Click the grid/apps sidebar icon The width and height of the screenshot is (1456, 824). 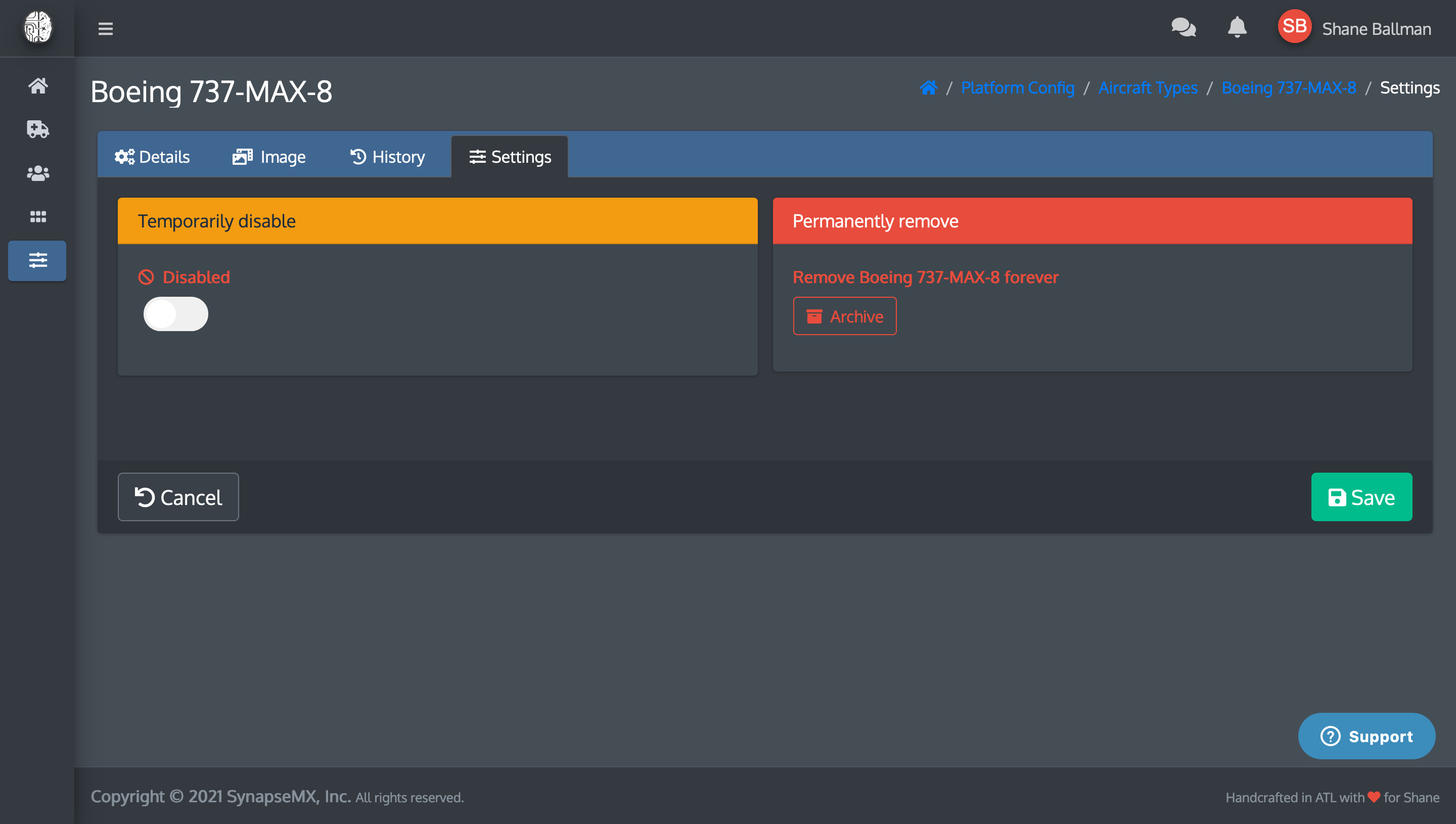point(37,217)
